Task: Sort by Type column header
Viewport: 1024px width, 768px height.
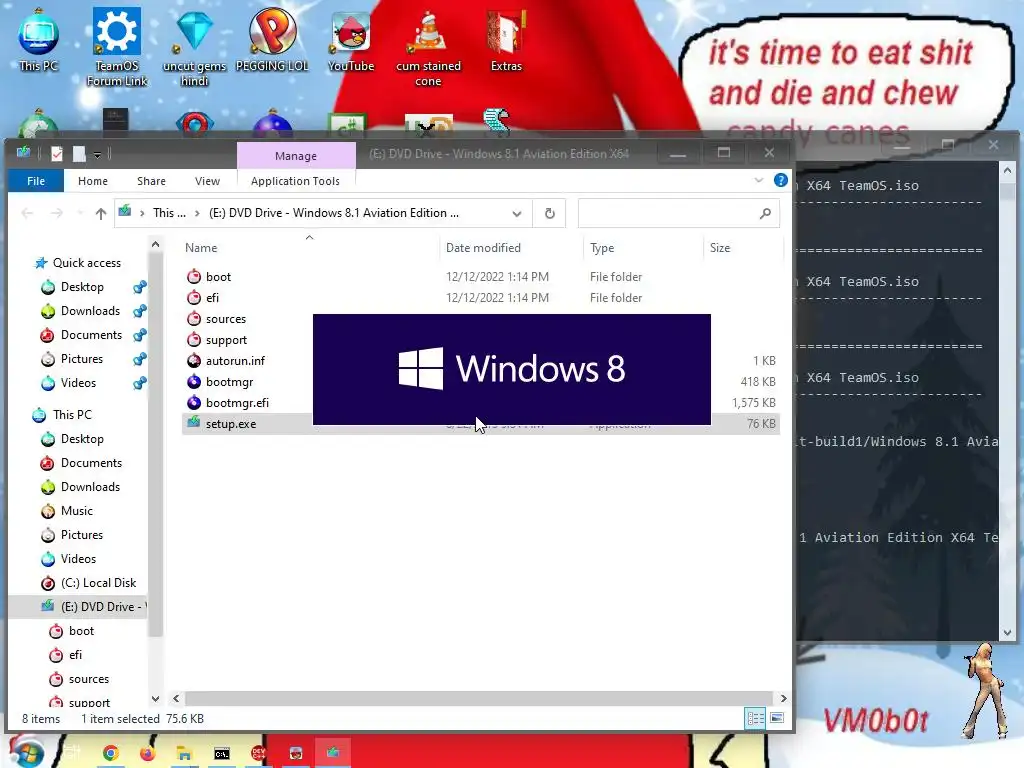Action: [x=601, y=248]
